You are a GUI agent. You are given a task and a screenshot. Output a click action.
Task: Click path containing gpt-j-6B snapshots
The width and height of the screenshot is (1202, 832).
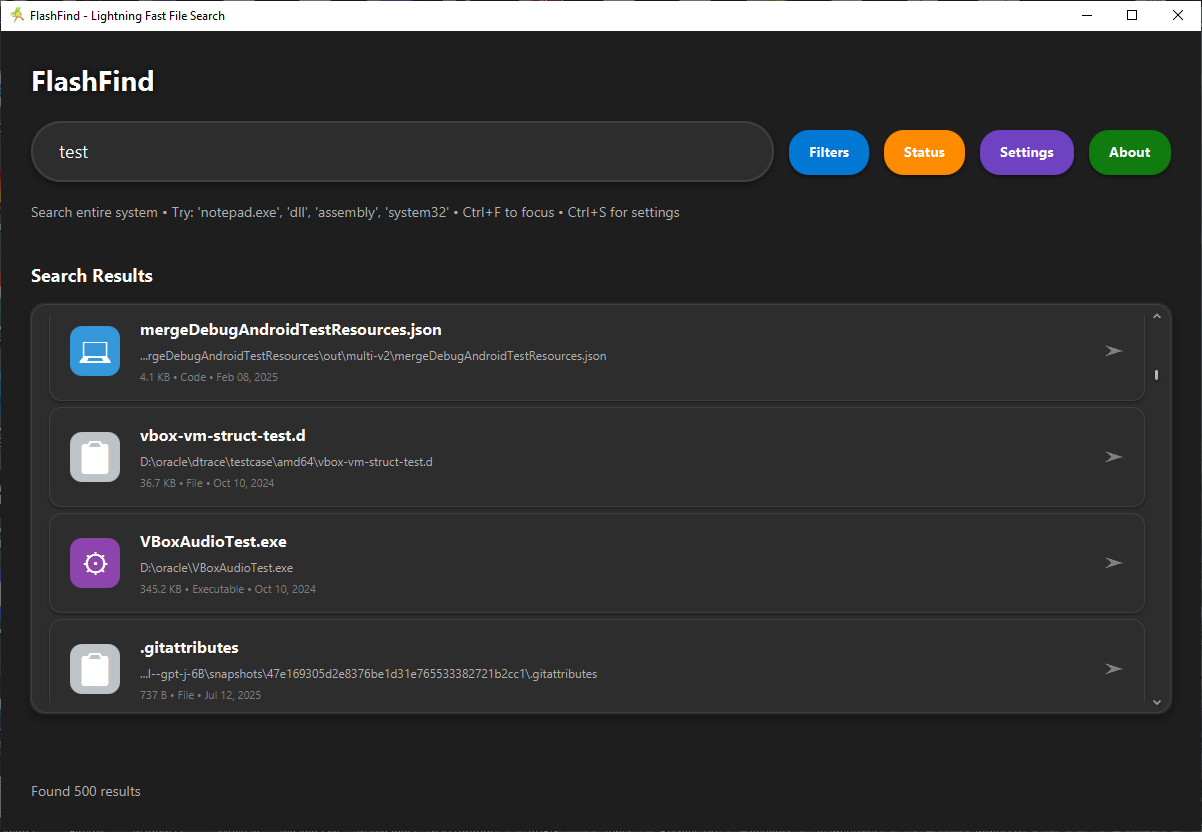(x=368, y=674)
